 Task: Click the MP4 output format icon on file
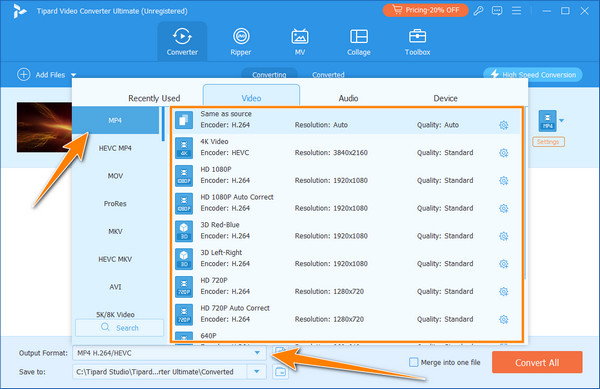548,120
